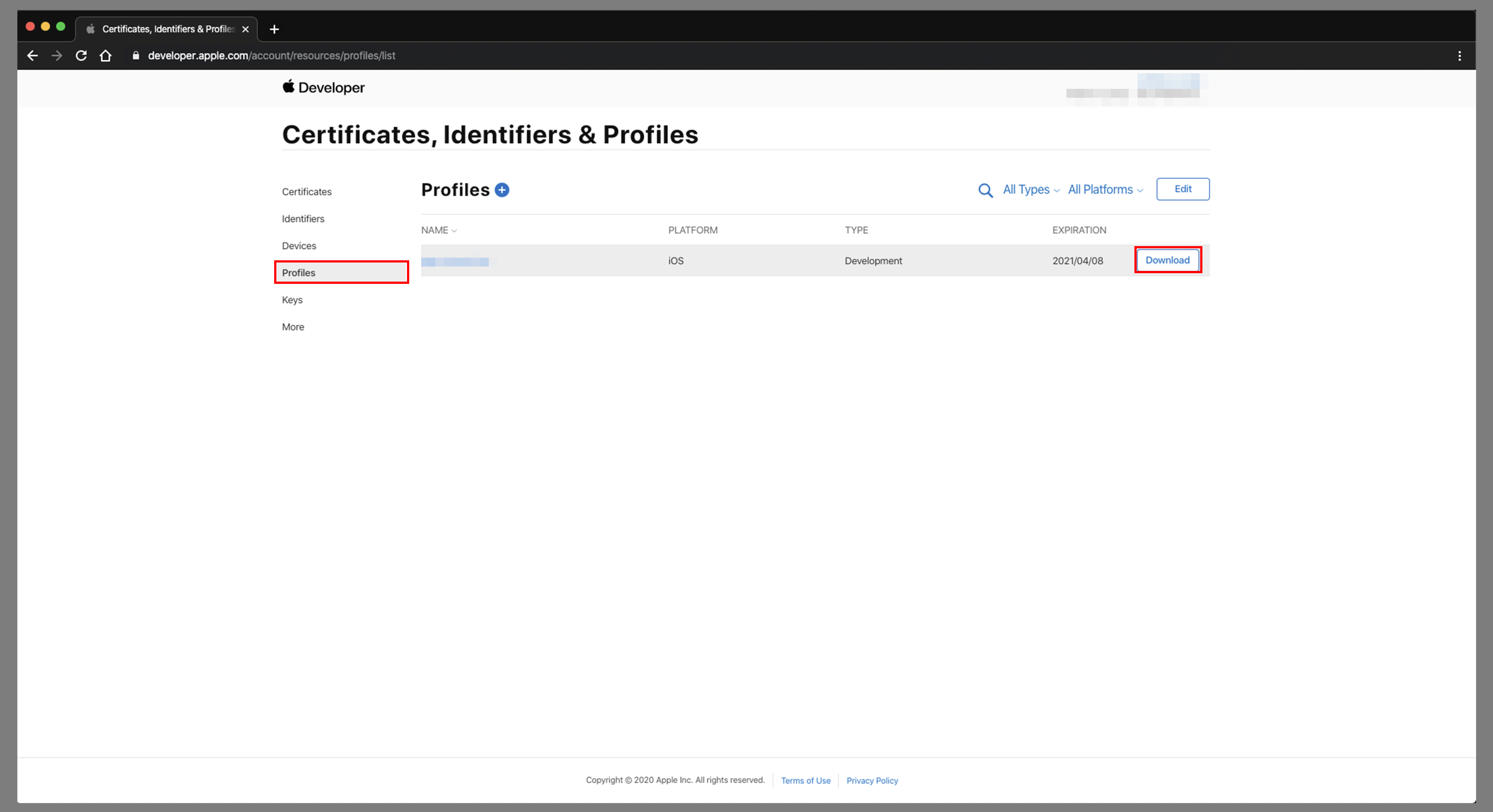Select the Profiles section in sidebar
This screenshot has height=812, width=1493.
(298, 272)
